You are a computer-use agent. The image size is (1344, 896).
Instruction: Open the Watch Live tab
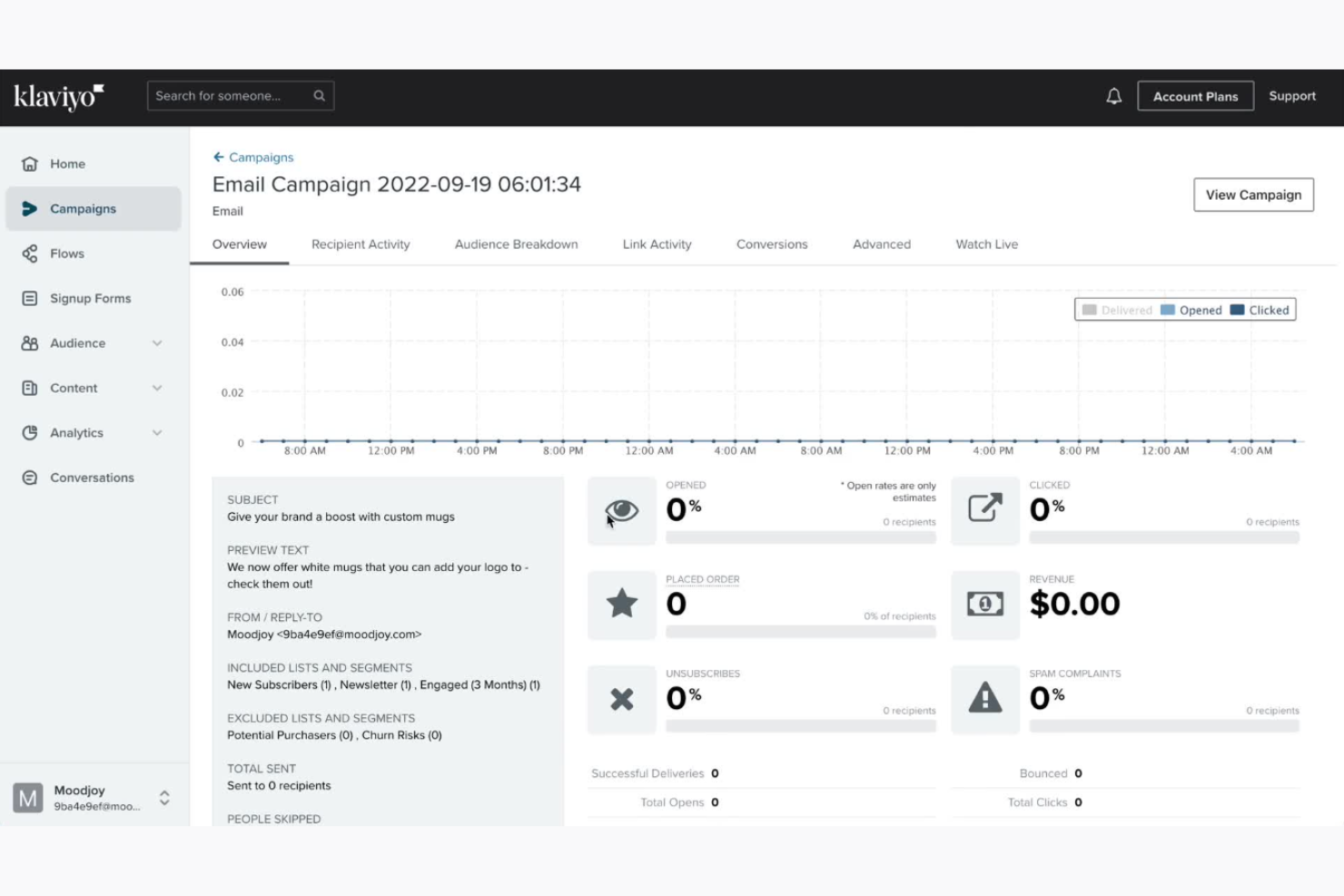coord(987,244)
